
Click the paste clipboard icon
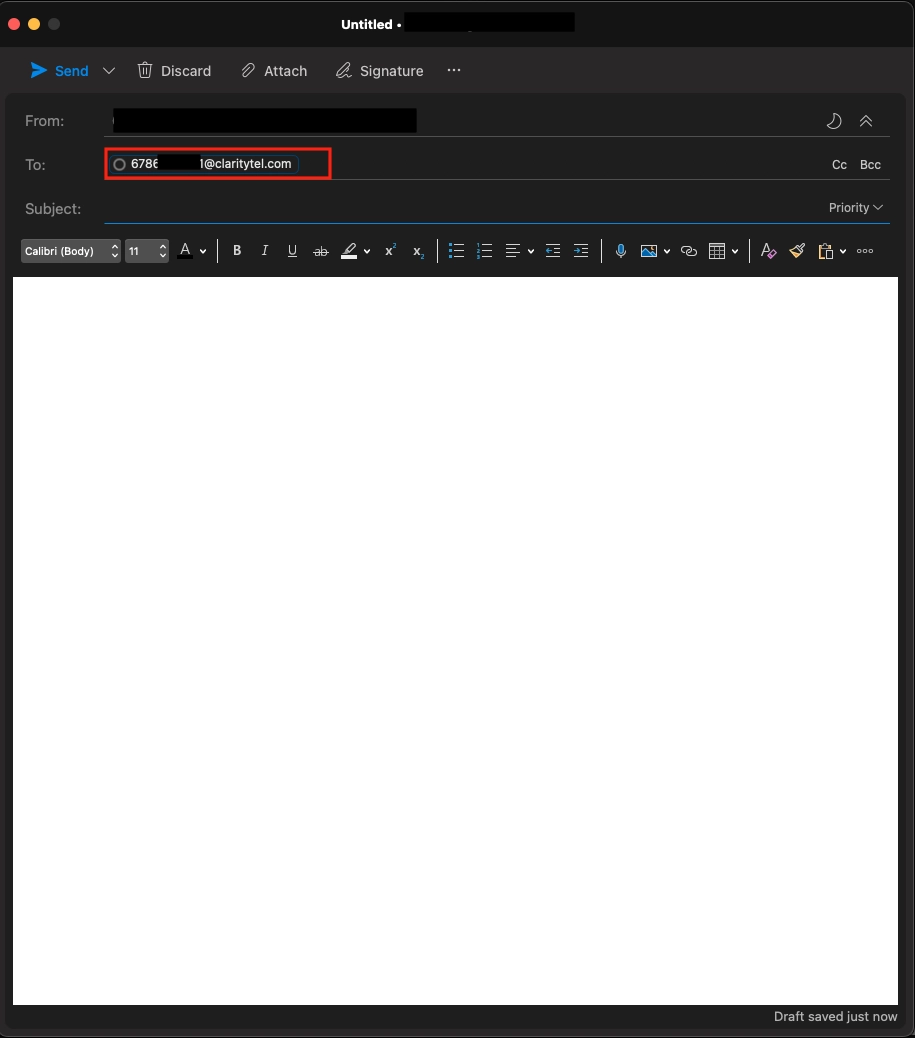[x=825, y=251]
